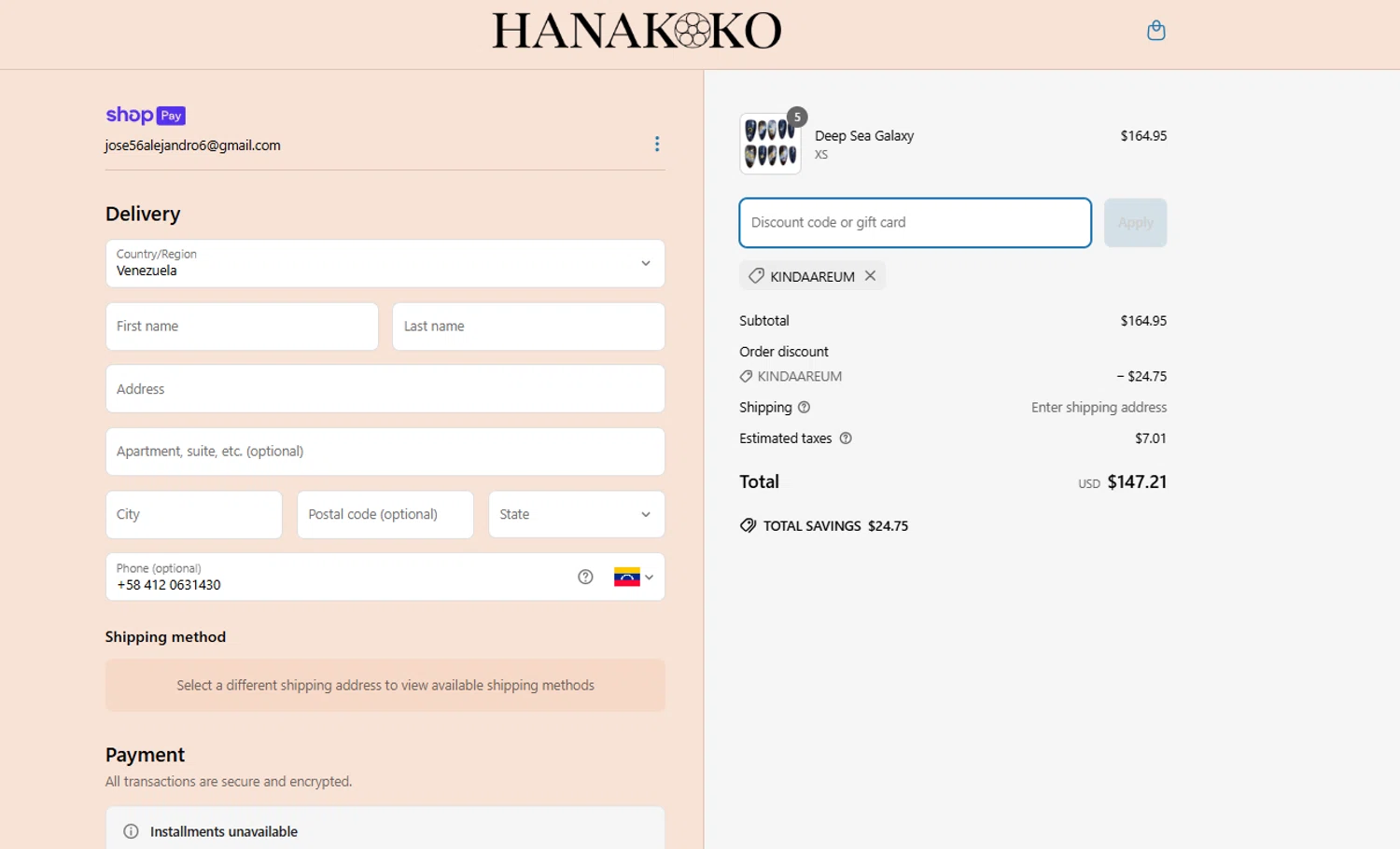Click the Estimated taxes amount $7.01
Viewport: 1400px width, 849px height.
[x=1151, y=438]
